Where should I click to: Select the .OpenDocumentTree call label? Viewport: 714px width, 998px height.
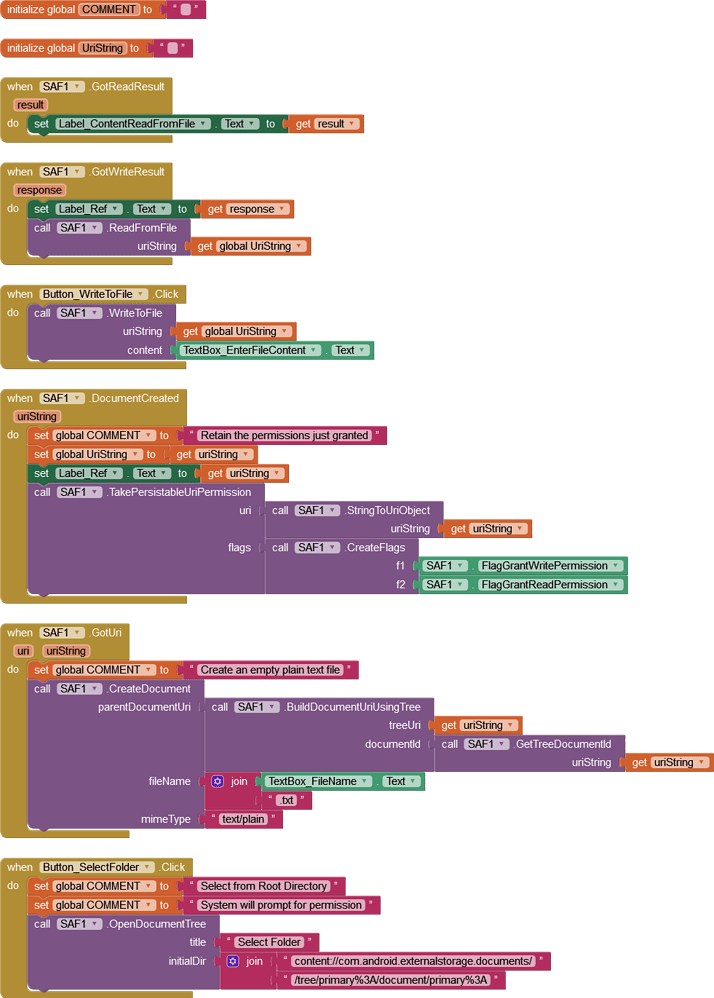pos(156,924)
